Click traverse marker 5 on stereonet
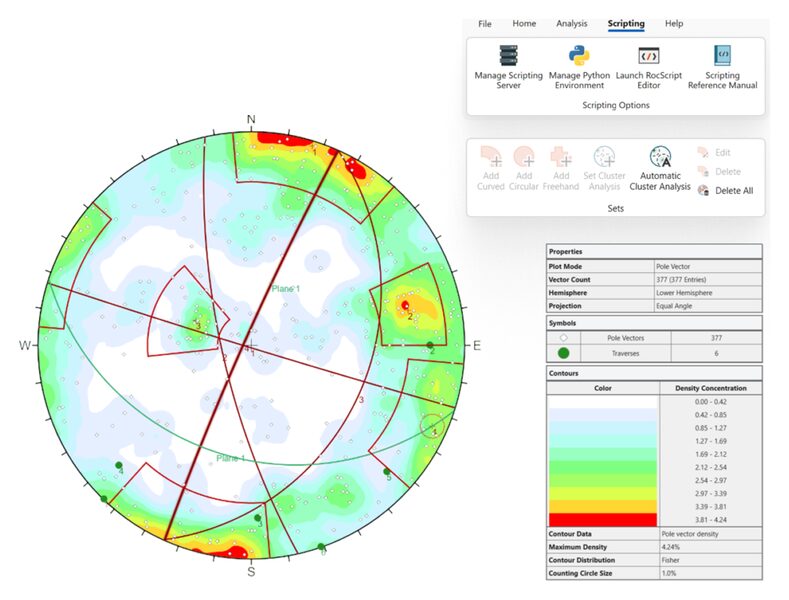The width and height of the screenshot is (789, 600). tap(386, 472)
